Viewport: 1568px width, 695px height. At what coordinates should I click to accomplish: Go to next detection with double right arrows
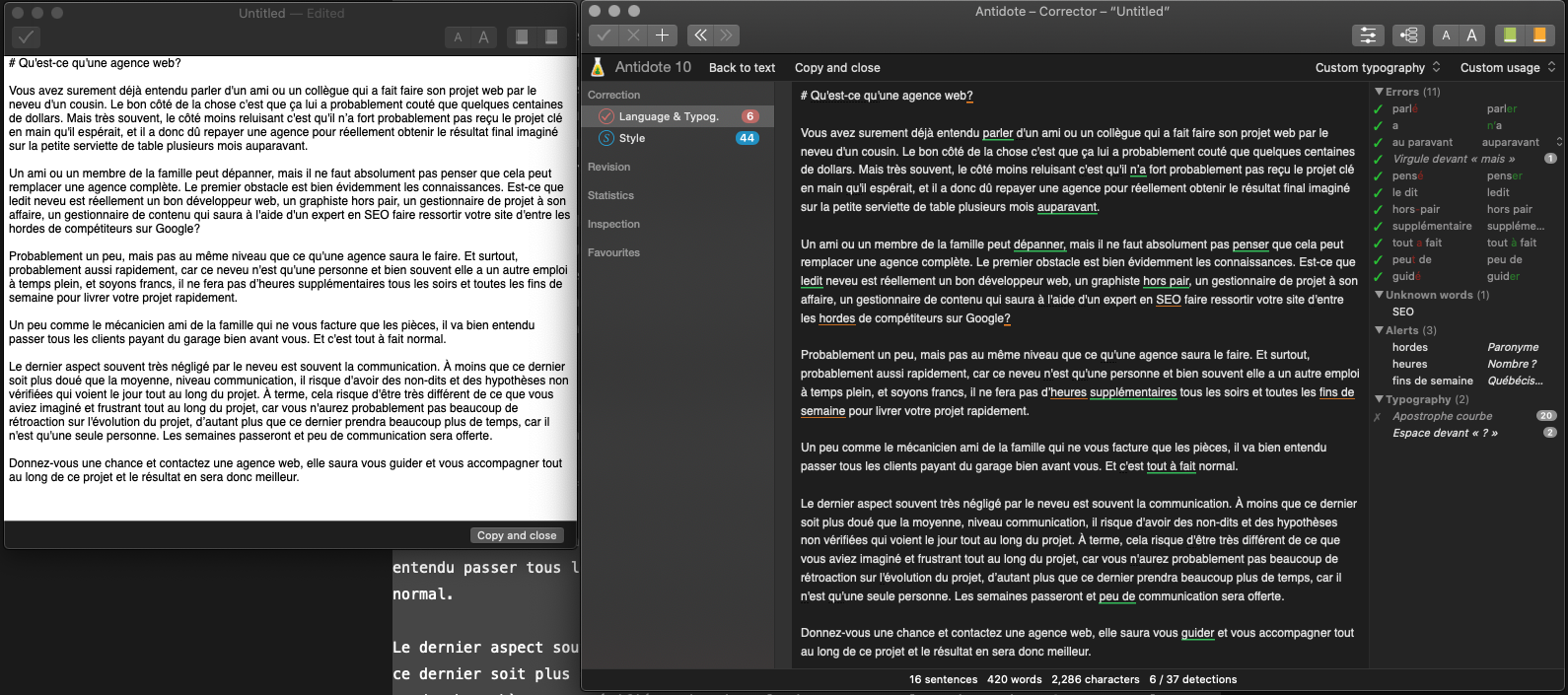point(727,35)
